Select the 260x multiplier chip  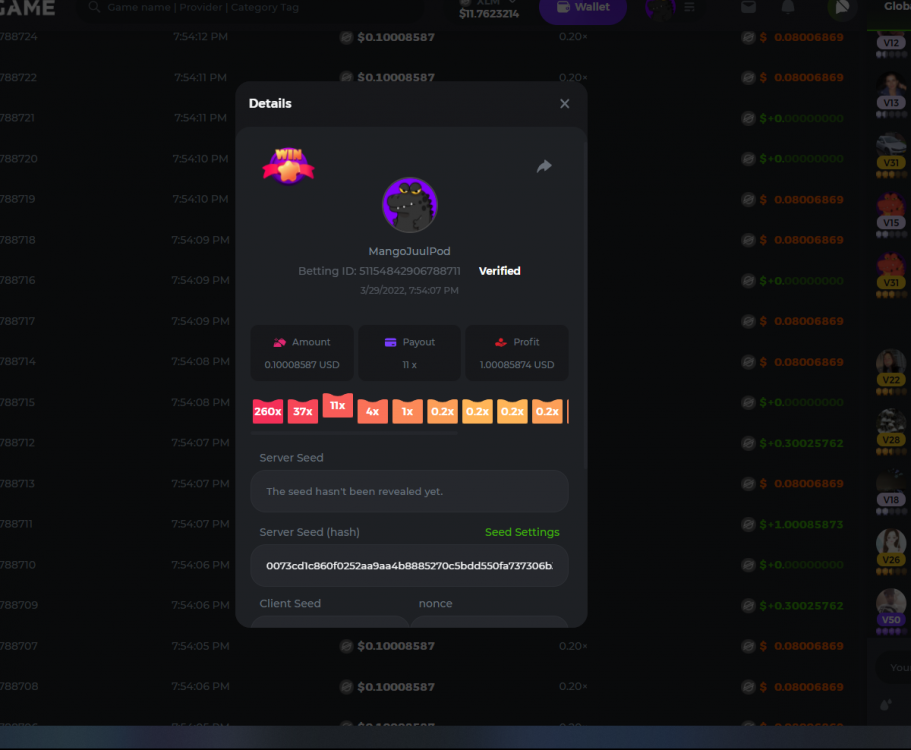coord(267,411)
